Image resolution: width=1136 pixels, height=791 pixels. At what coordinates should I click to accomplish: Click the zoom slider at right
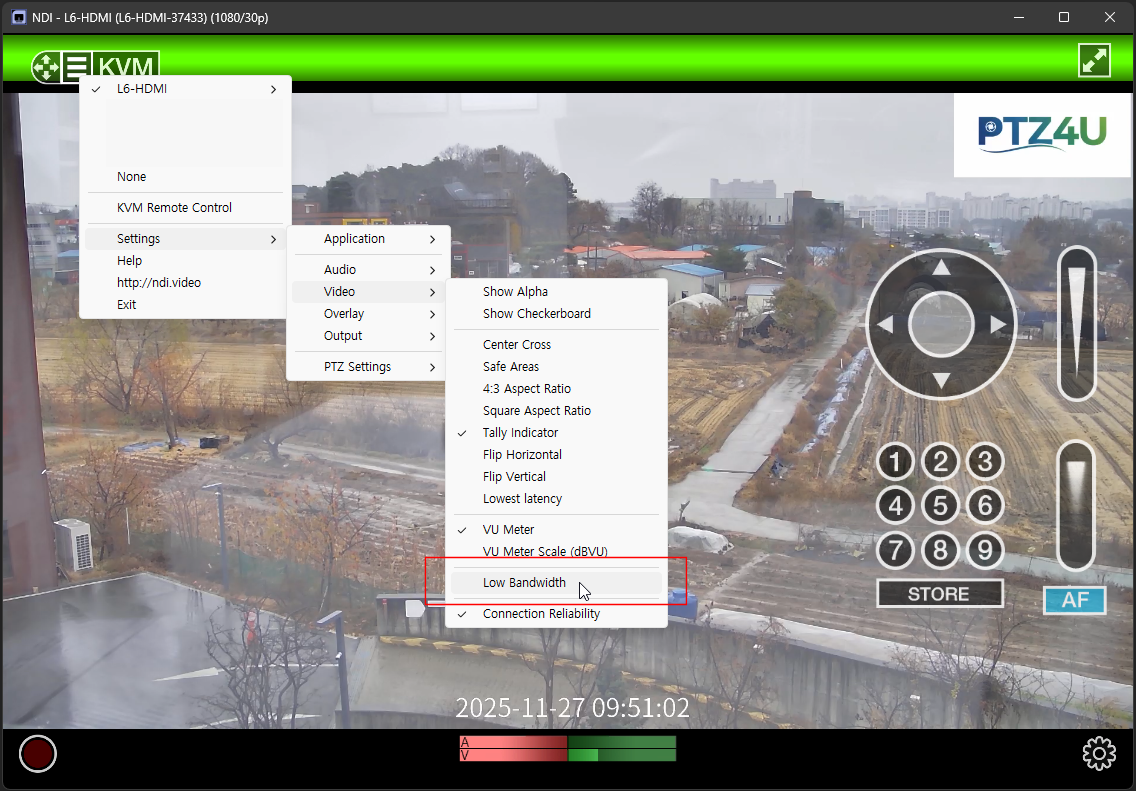pos(1077,323)
